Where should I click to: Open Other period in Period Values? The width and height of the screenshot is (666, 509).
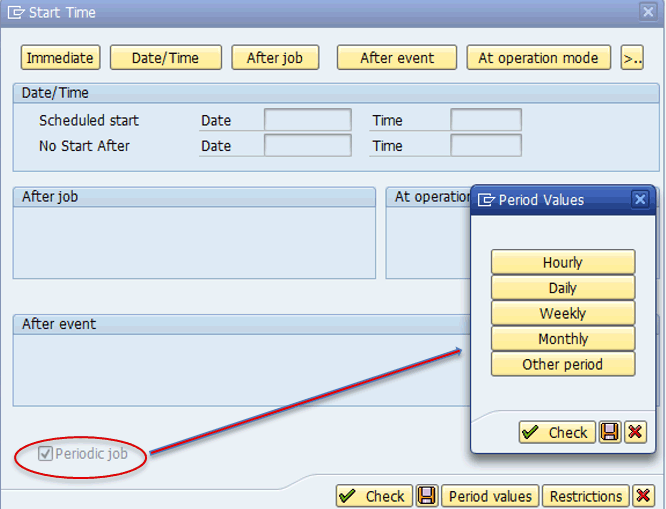point(563,364)
